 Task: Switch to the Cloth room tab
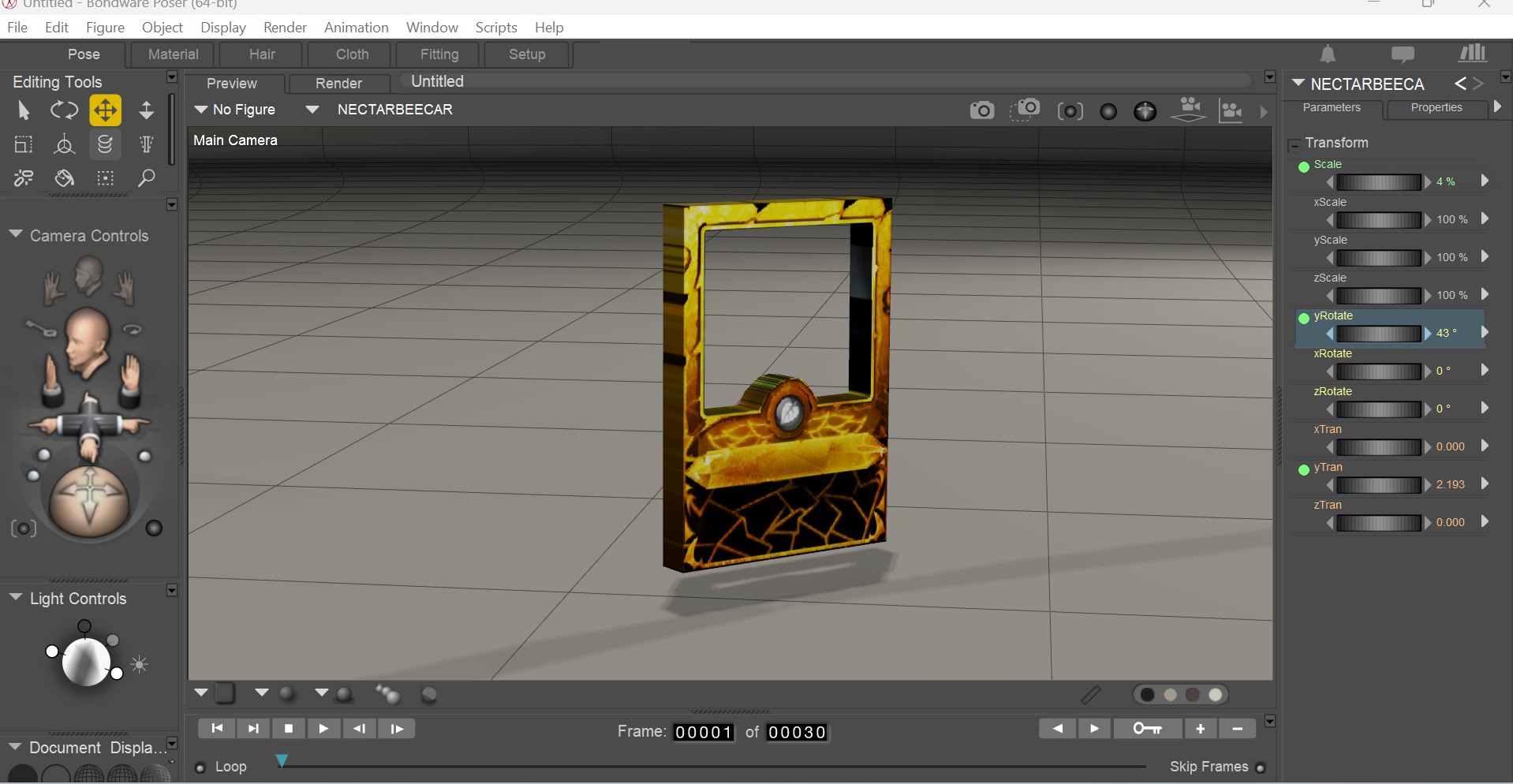coord(352,54)
